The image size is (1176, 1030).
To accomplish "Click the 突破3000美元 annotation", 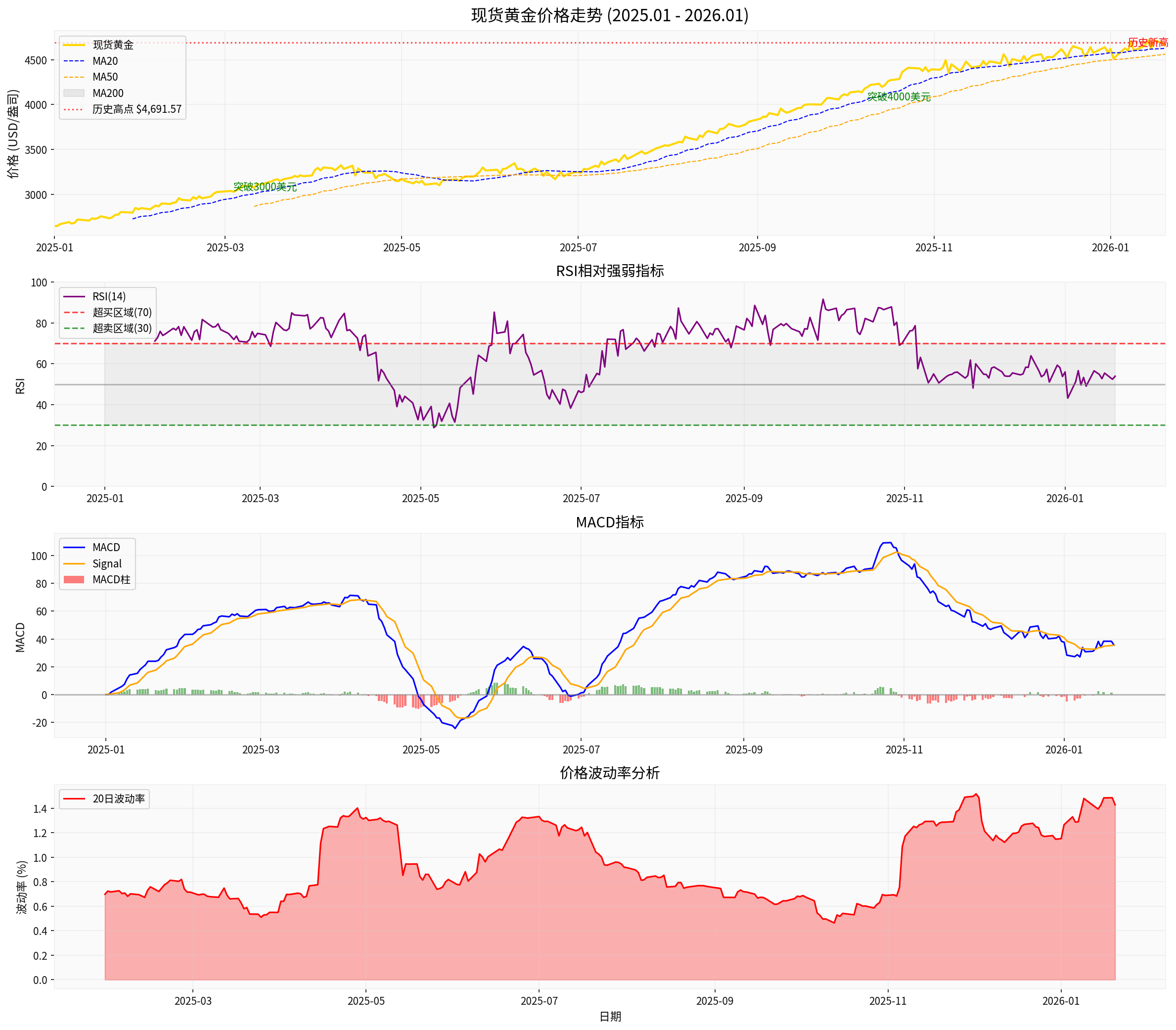I will (x=265, y=187).
